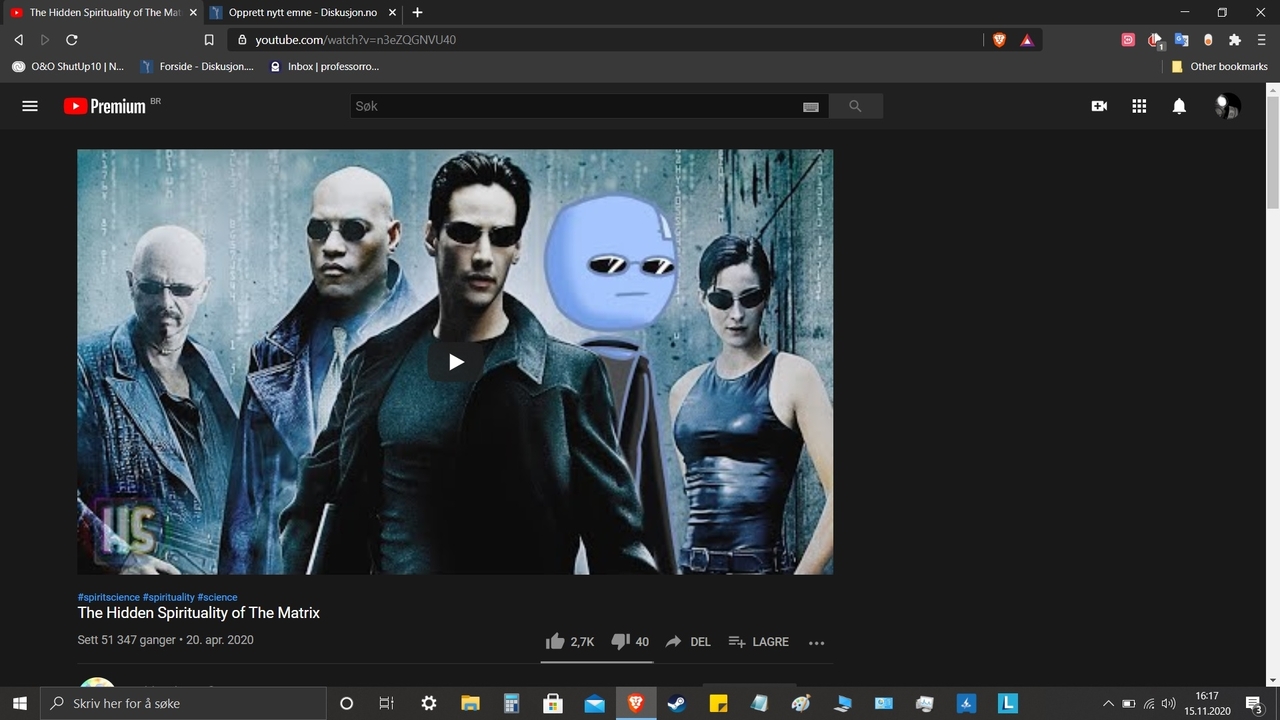Bookmark this page icon

pos(209,40)
